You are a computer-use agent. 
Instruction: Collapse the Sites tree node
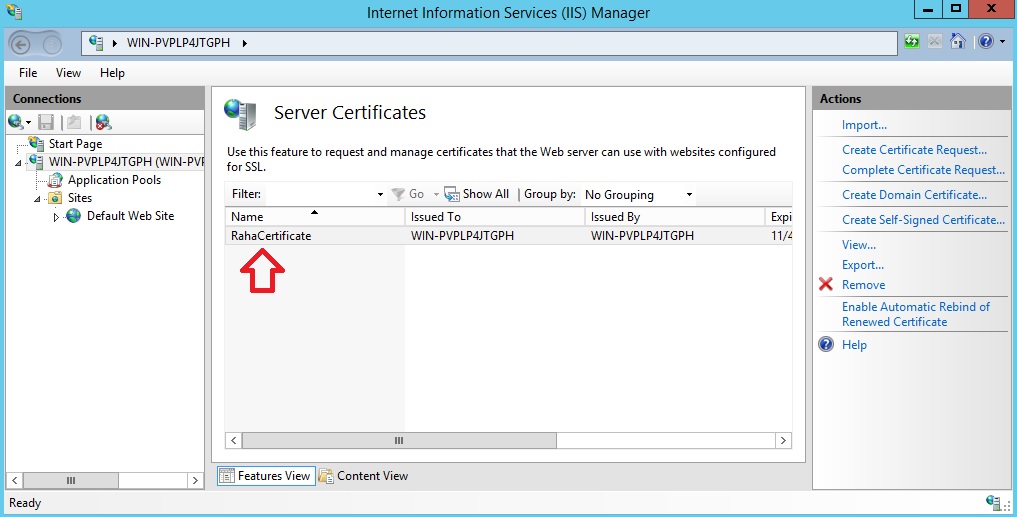point(37,199)
